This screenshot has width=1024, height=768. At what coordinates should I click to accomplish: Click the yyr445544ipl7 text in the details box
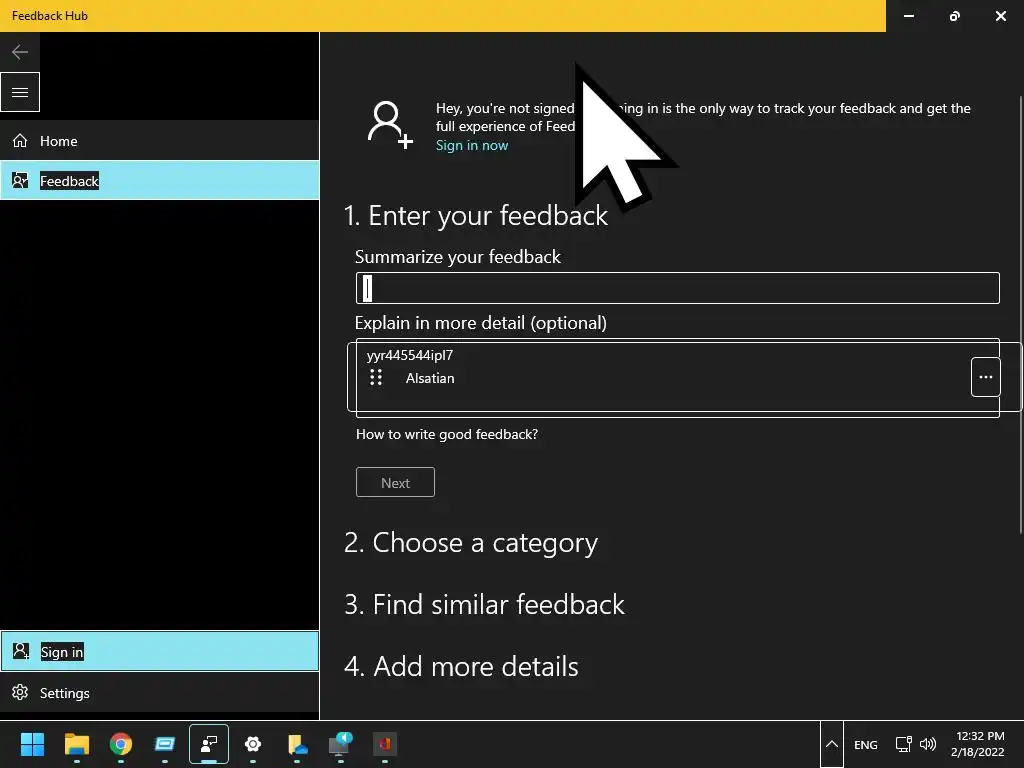coord(409,355)
